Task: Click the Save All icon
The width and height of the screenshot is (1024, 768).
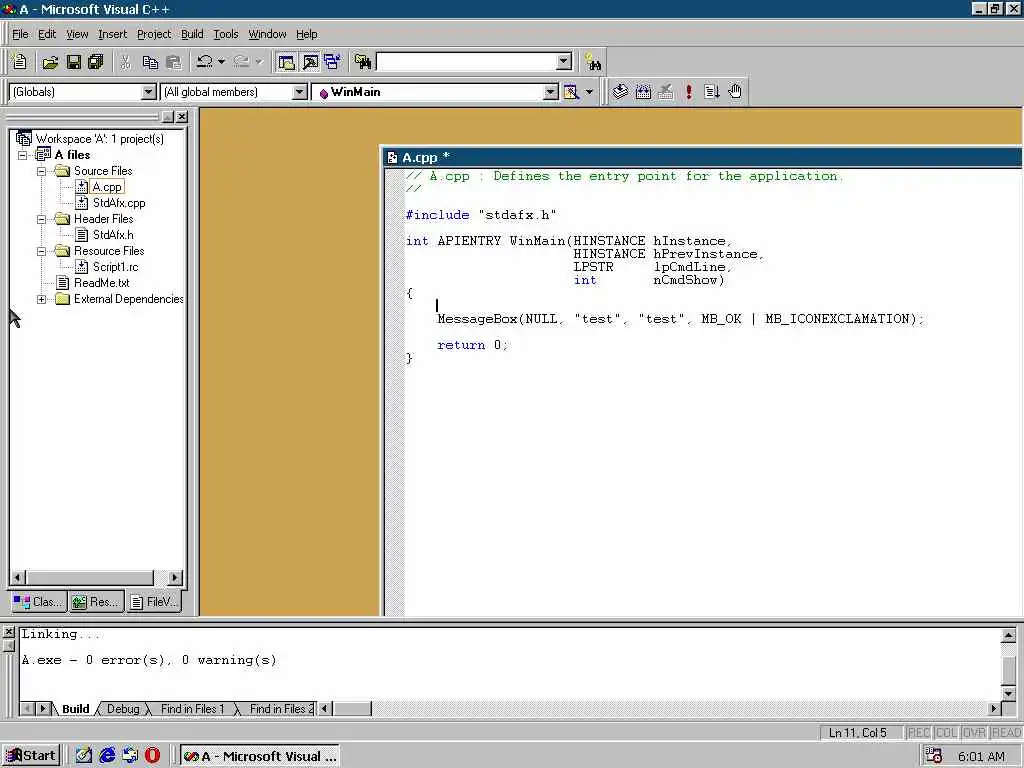Action: [x=96, y=62]
